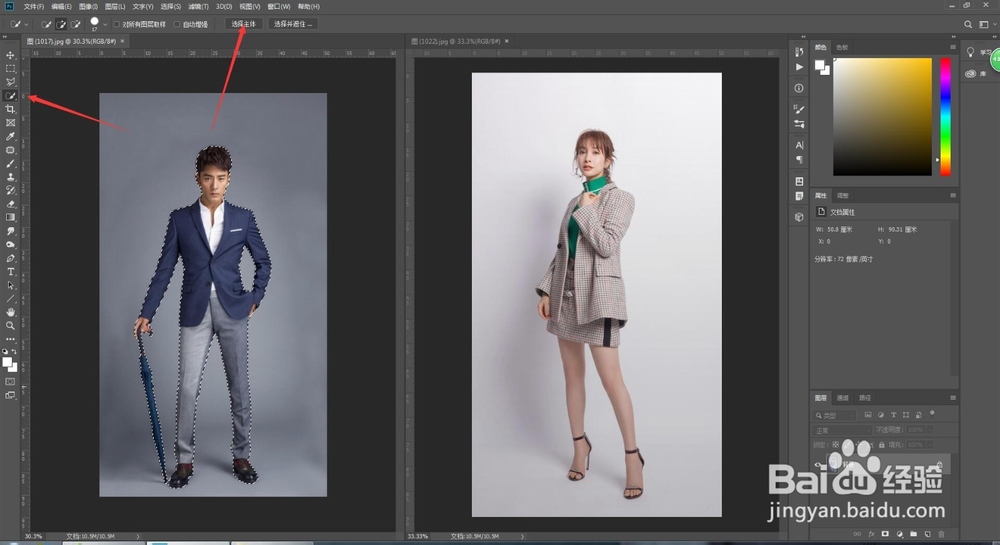Open the 图像 menu
The image size is (1000, 545).
pyautogui.click(x=88, y=6)
